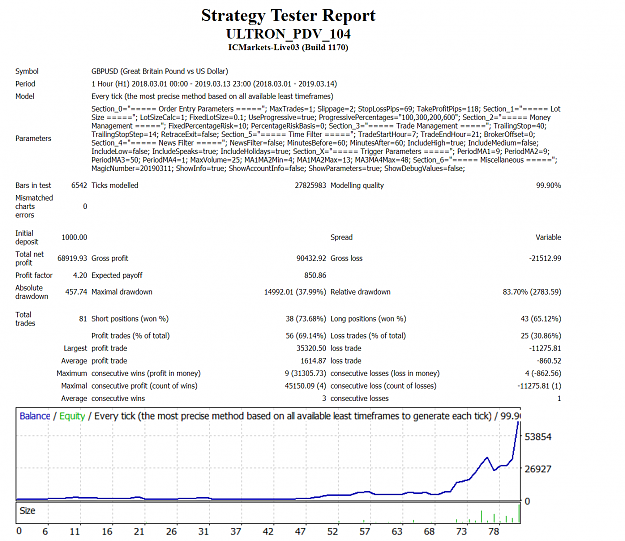Click the Initial deposit value 1000.00
The image size is (625, 541).
[x=74, y=238]
